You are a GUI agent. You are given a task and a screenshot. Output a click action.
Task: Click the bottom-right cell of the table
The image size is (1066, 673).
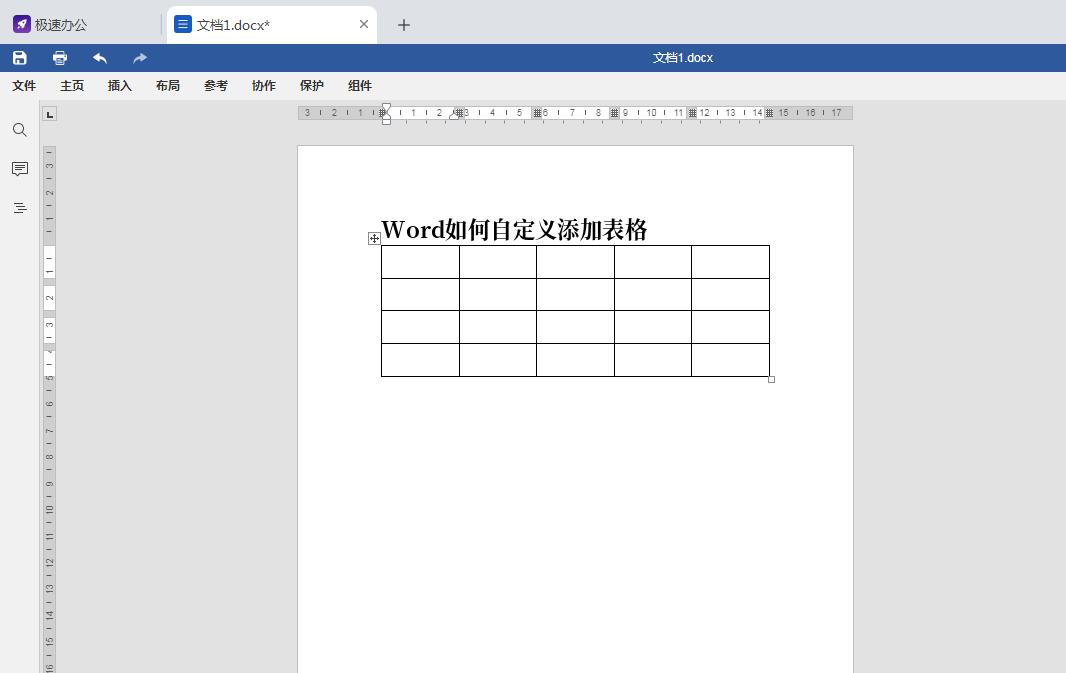[730, 360]
